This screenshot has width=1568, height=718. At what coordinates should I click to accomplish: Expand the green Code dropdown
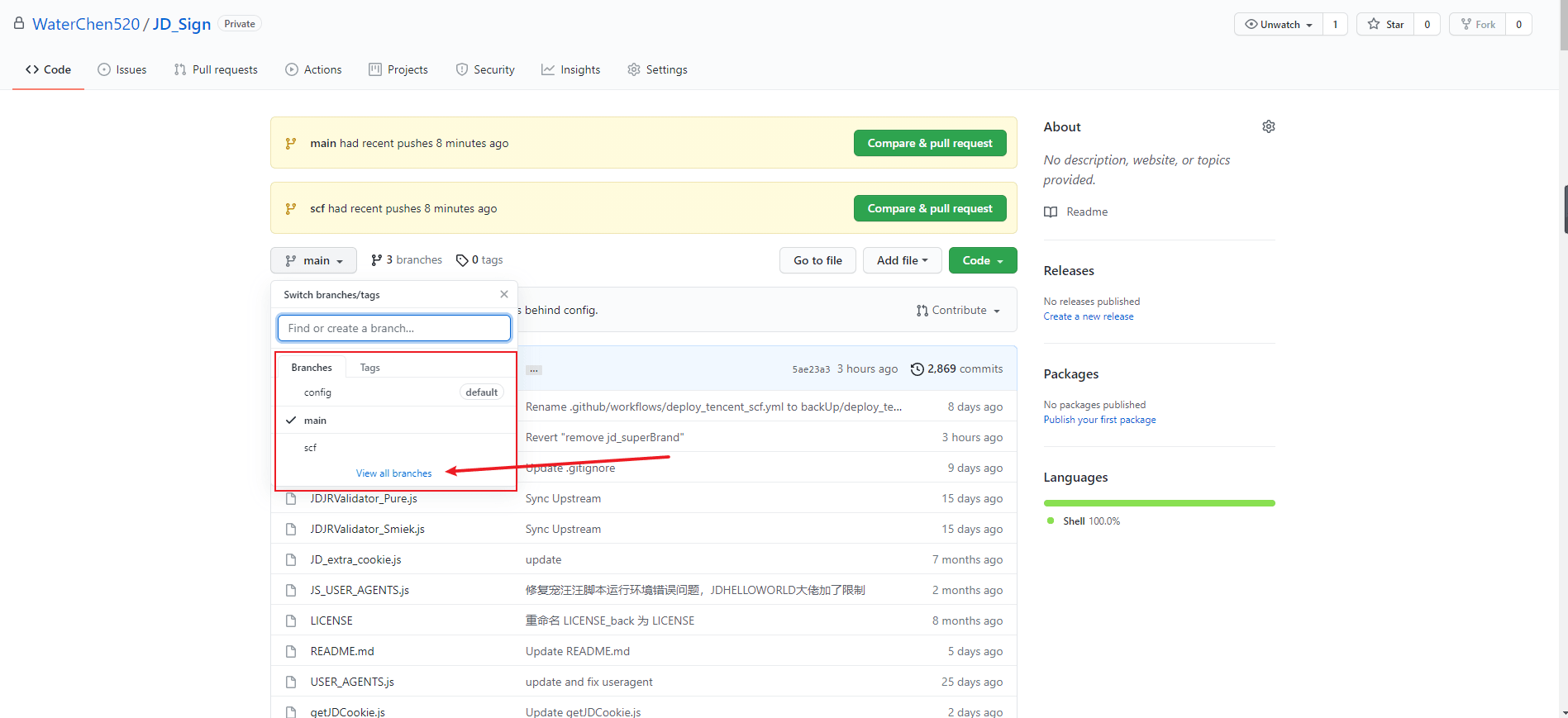pos(982,260)
